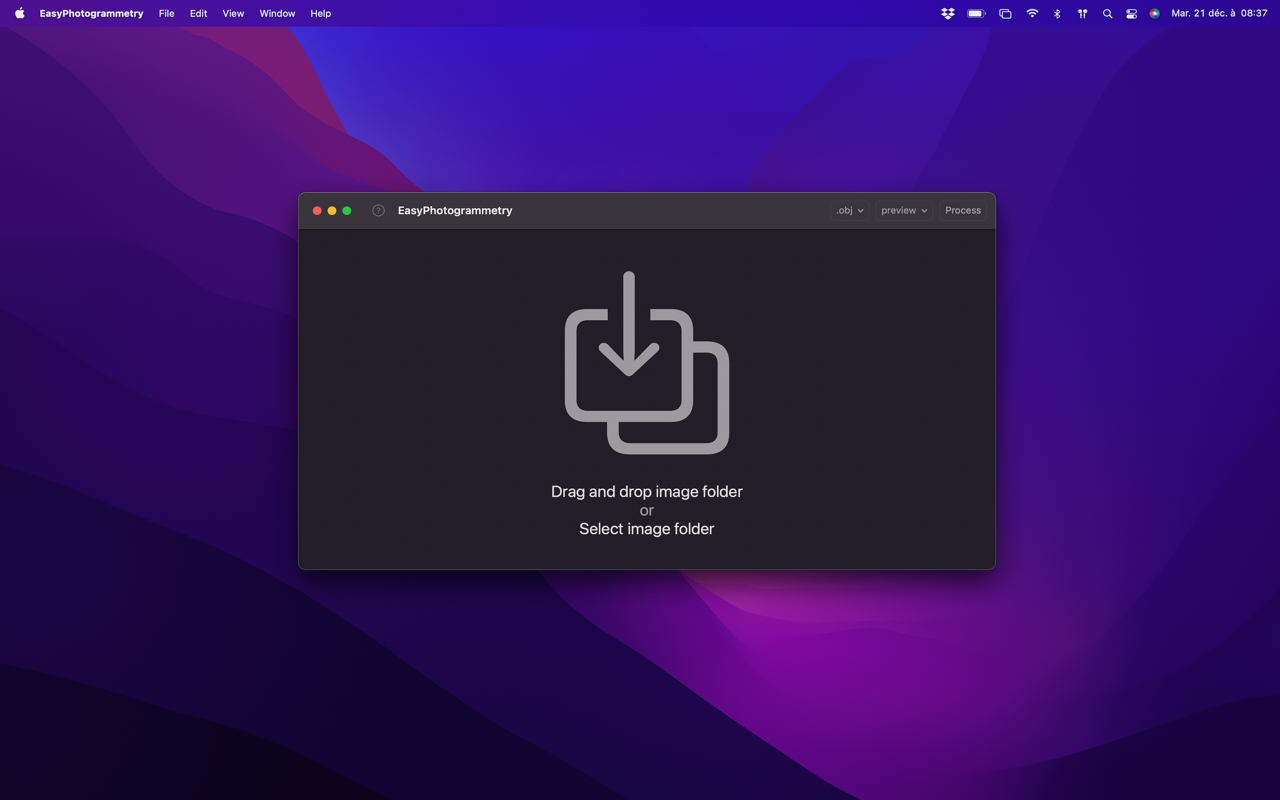Open the AirPods status icon

point(1082,14)
